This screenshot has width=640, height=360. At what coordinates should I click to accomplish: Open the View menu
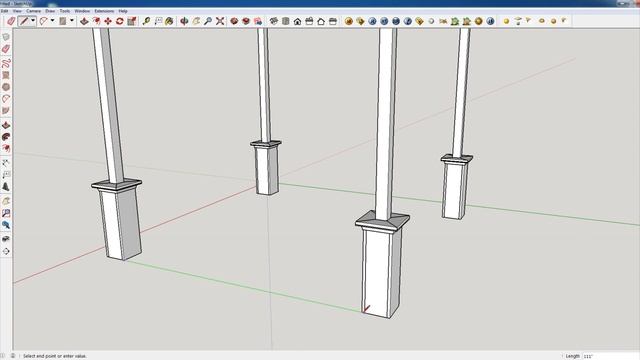point(17,11)
